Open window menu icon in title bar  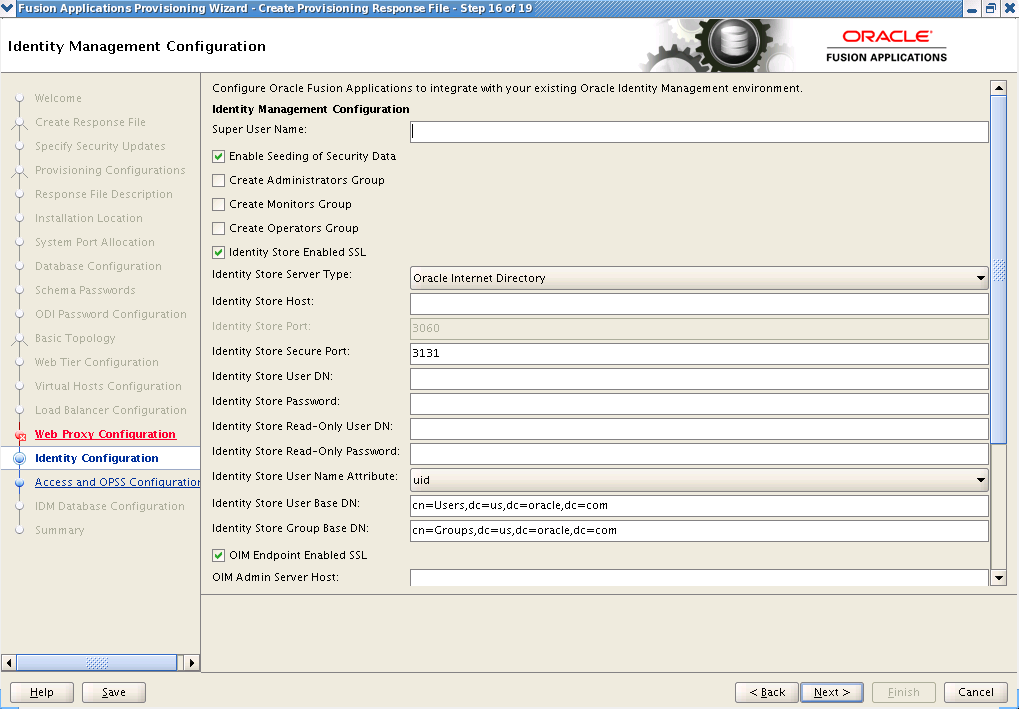point(7,8)
